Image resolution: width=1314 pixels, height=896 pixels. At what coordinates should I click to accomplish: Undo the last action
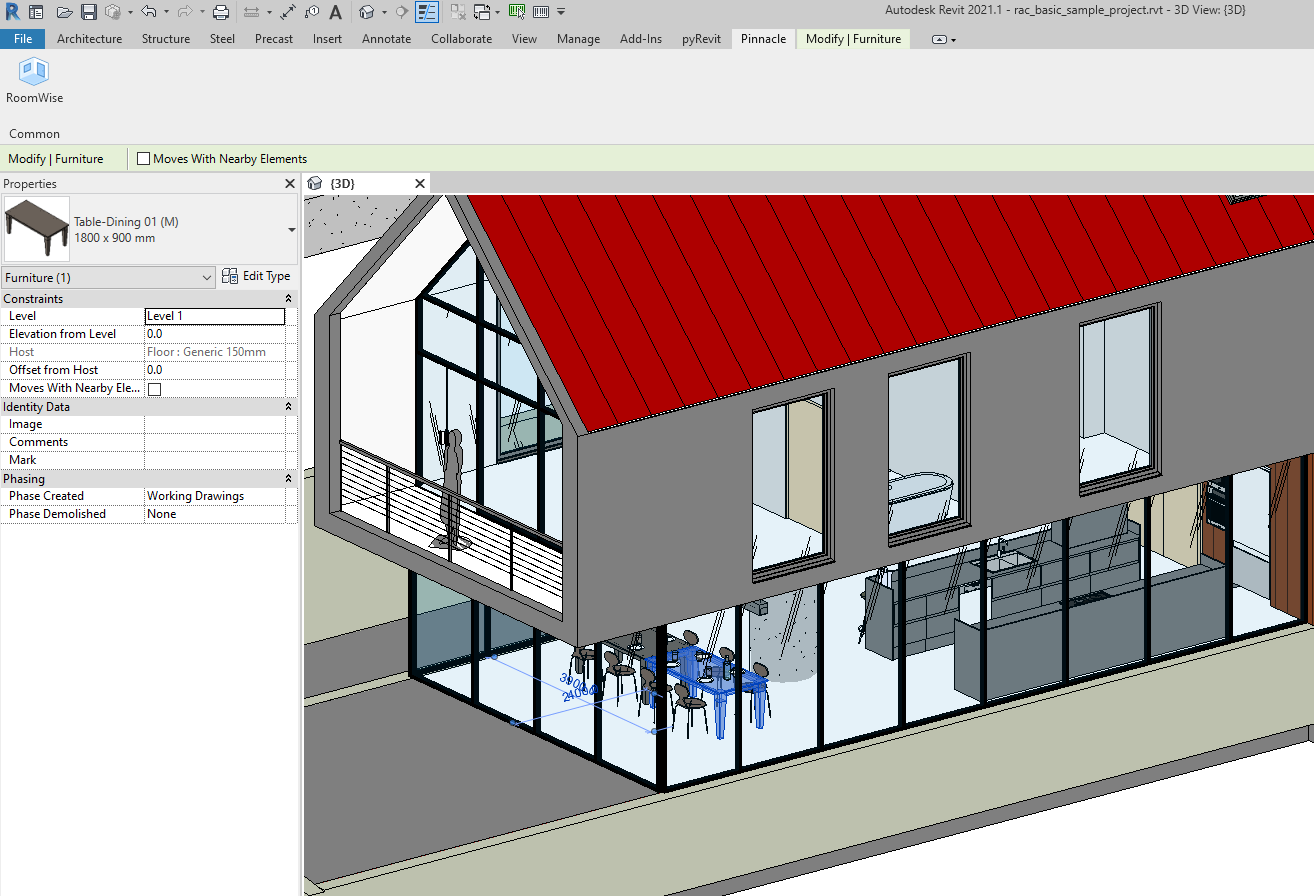pos(149,12)
